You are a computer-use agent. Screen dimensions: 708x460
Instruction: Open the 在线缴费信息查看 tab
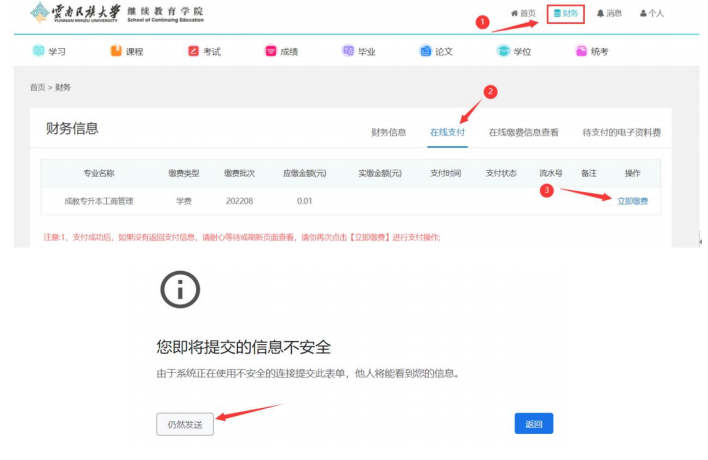coord(523,132)
